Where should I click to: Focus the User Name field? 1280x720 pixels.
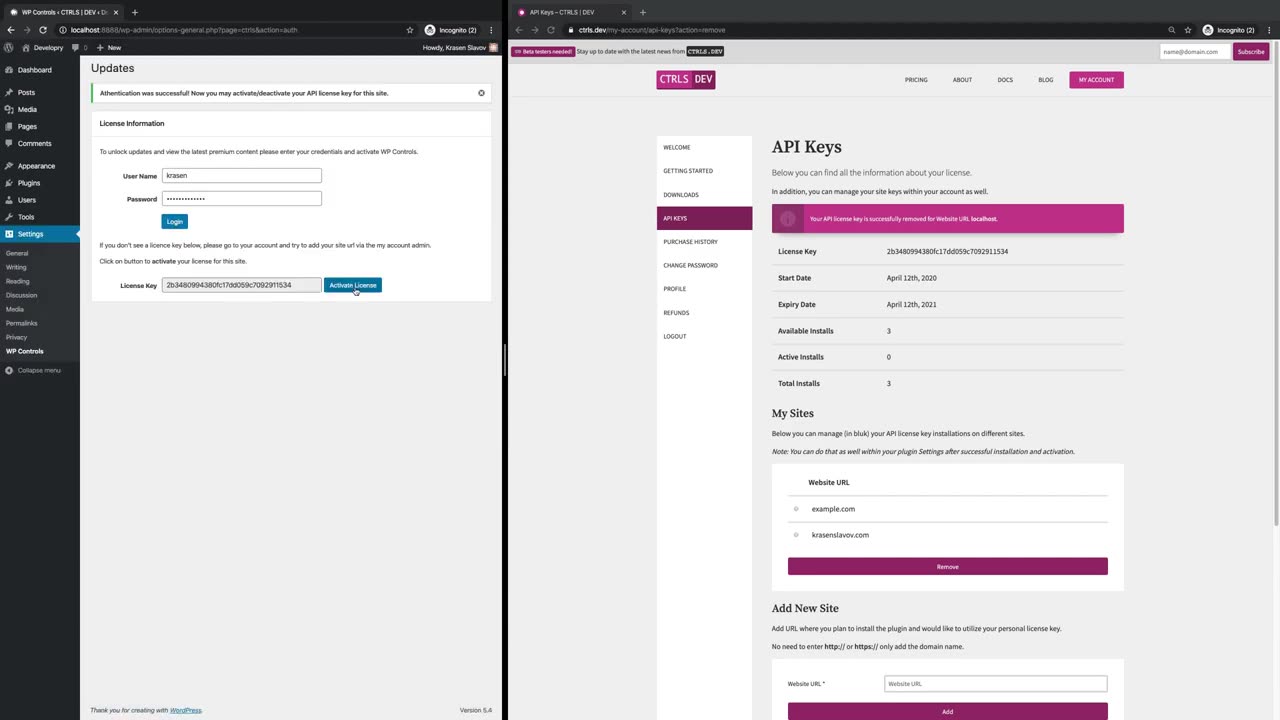click(x=242, y=175)
